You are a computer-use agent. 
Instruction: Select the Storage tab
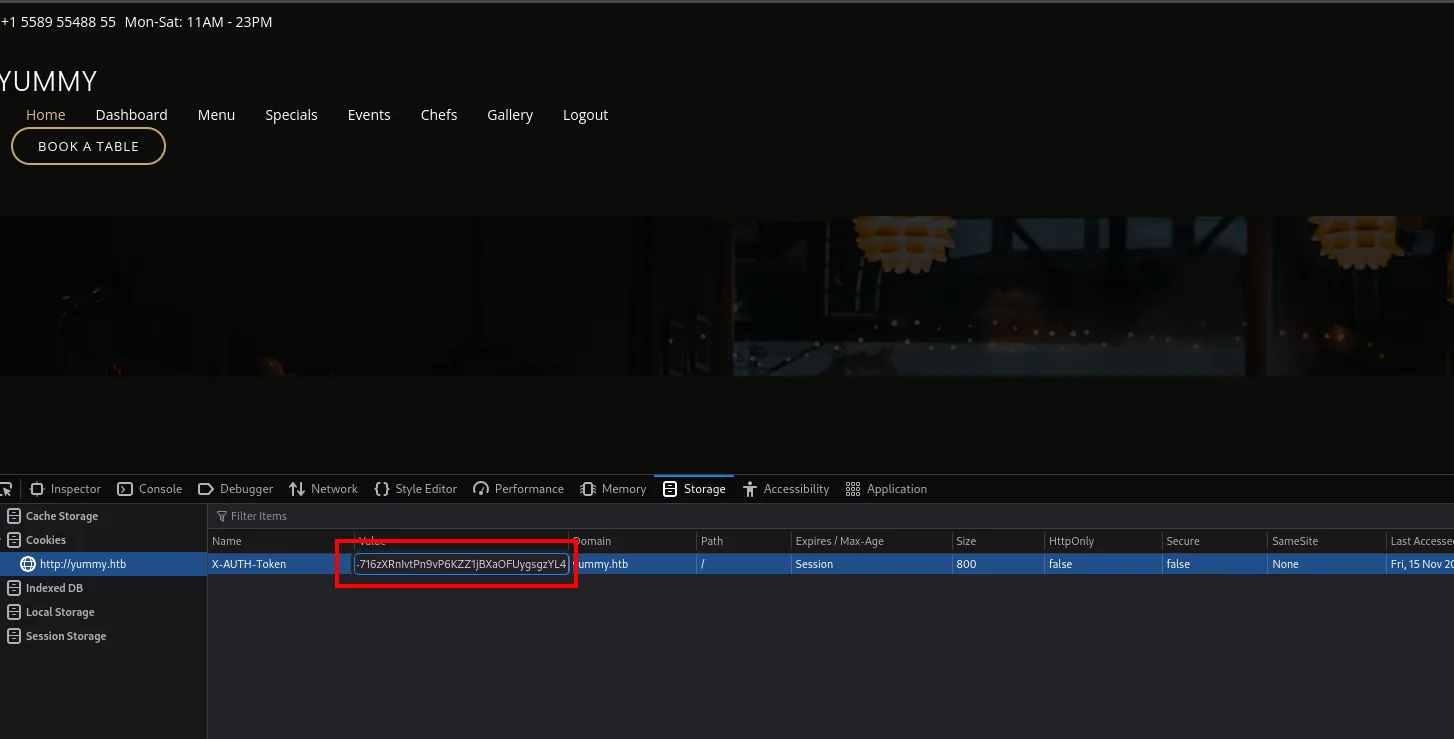tap(694, 489)
